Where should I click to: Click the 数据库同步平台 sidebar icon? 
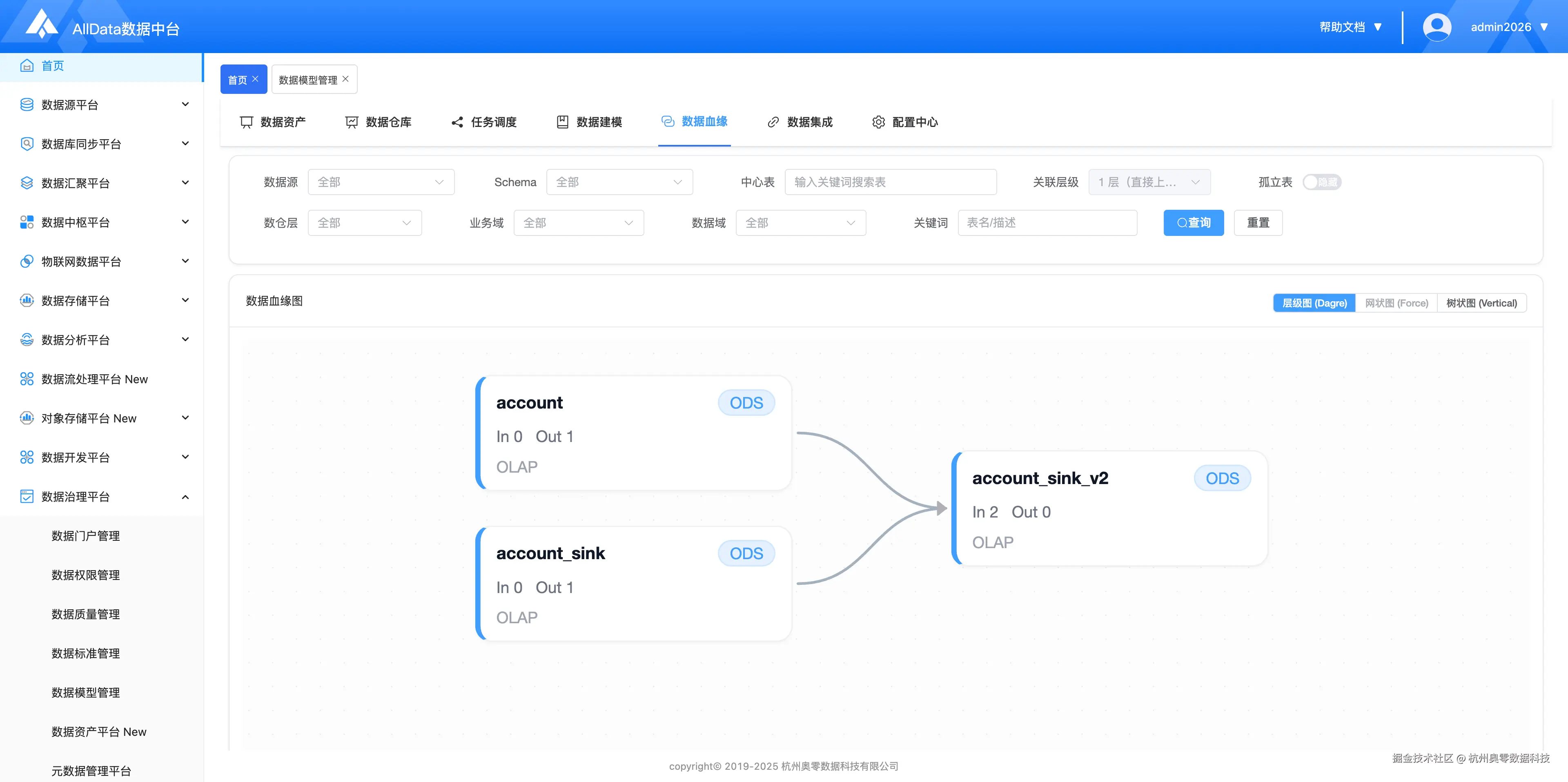27,144
